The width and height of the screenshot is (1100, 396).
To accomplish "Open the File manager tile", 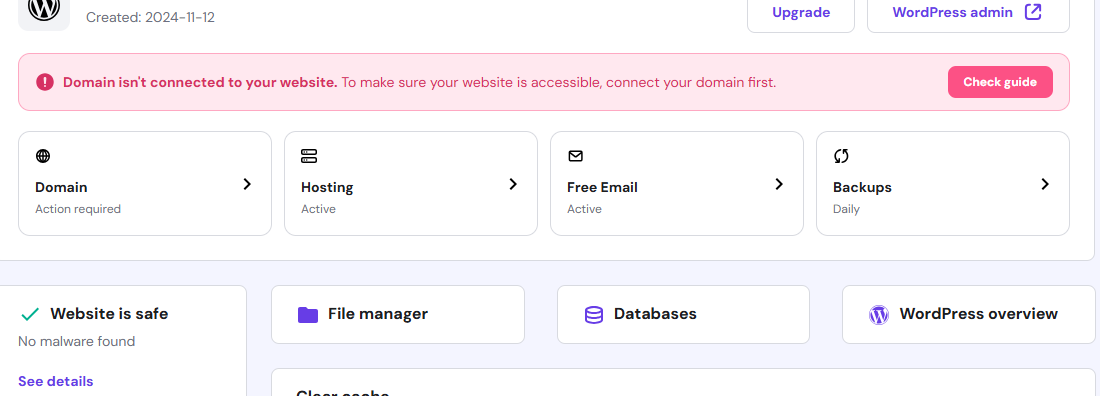I will click(x=398, y=315).
